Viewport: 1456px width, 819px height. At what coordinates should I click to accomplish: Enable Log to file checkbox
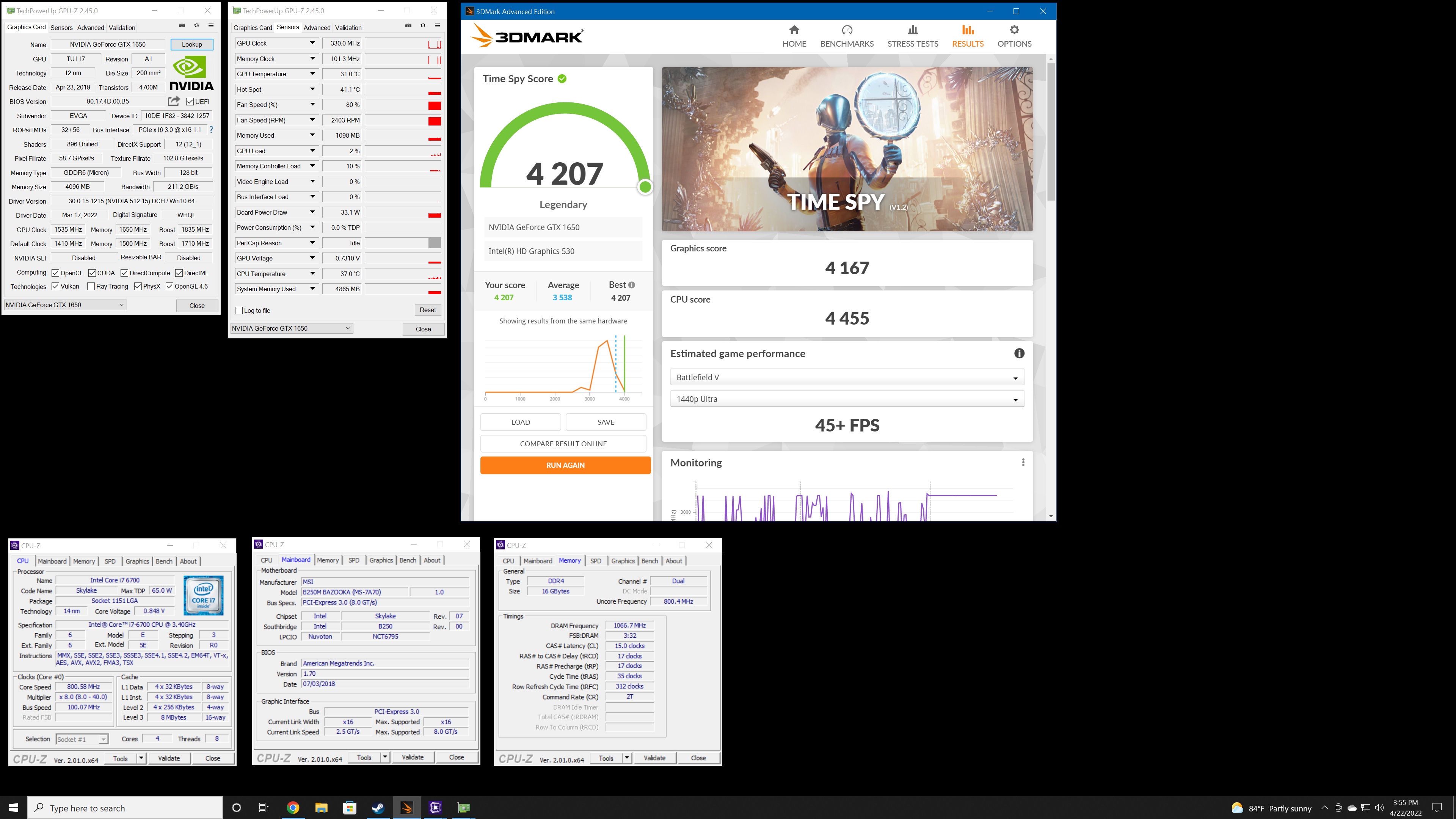[239, 311]
